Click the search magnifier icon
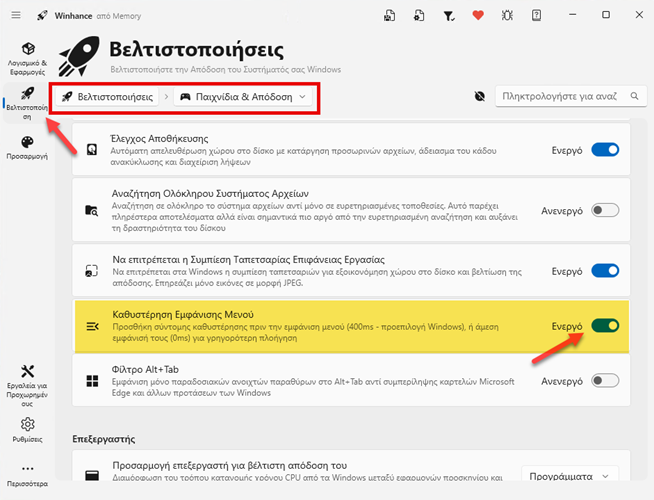The height and width of the screenshot is (500, 654). (634, 96)
